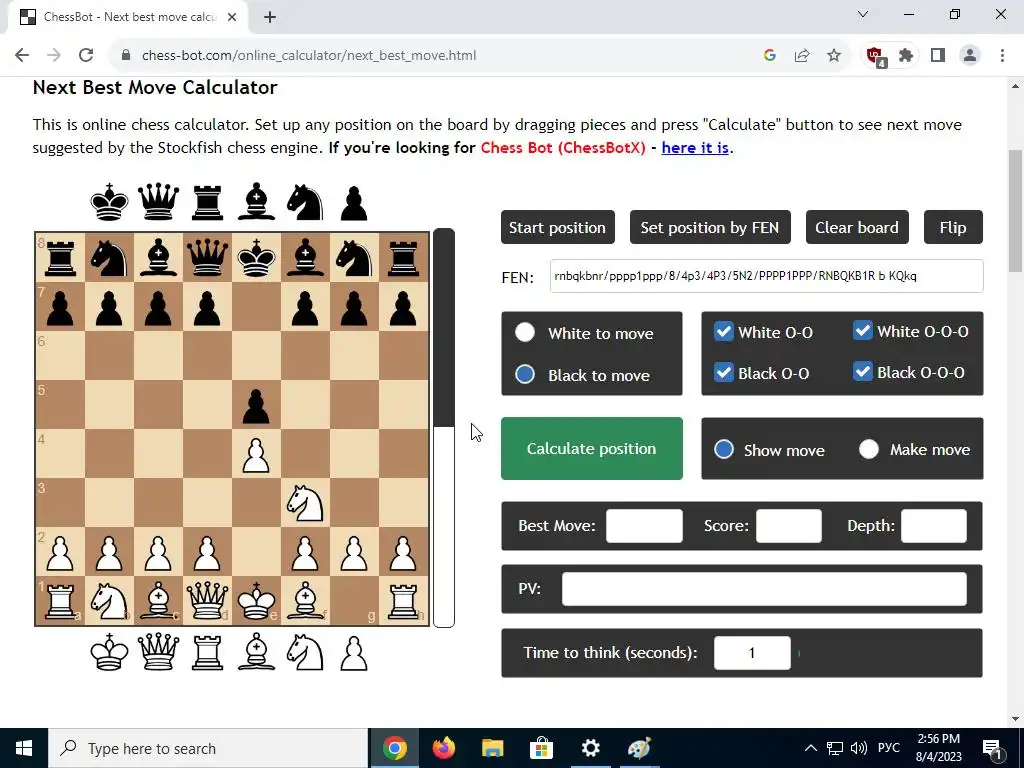Screen dimensions: 1024x768
Task: Follow the 'here it is' link
Action: [695, 148]
